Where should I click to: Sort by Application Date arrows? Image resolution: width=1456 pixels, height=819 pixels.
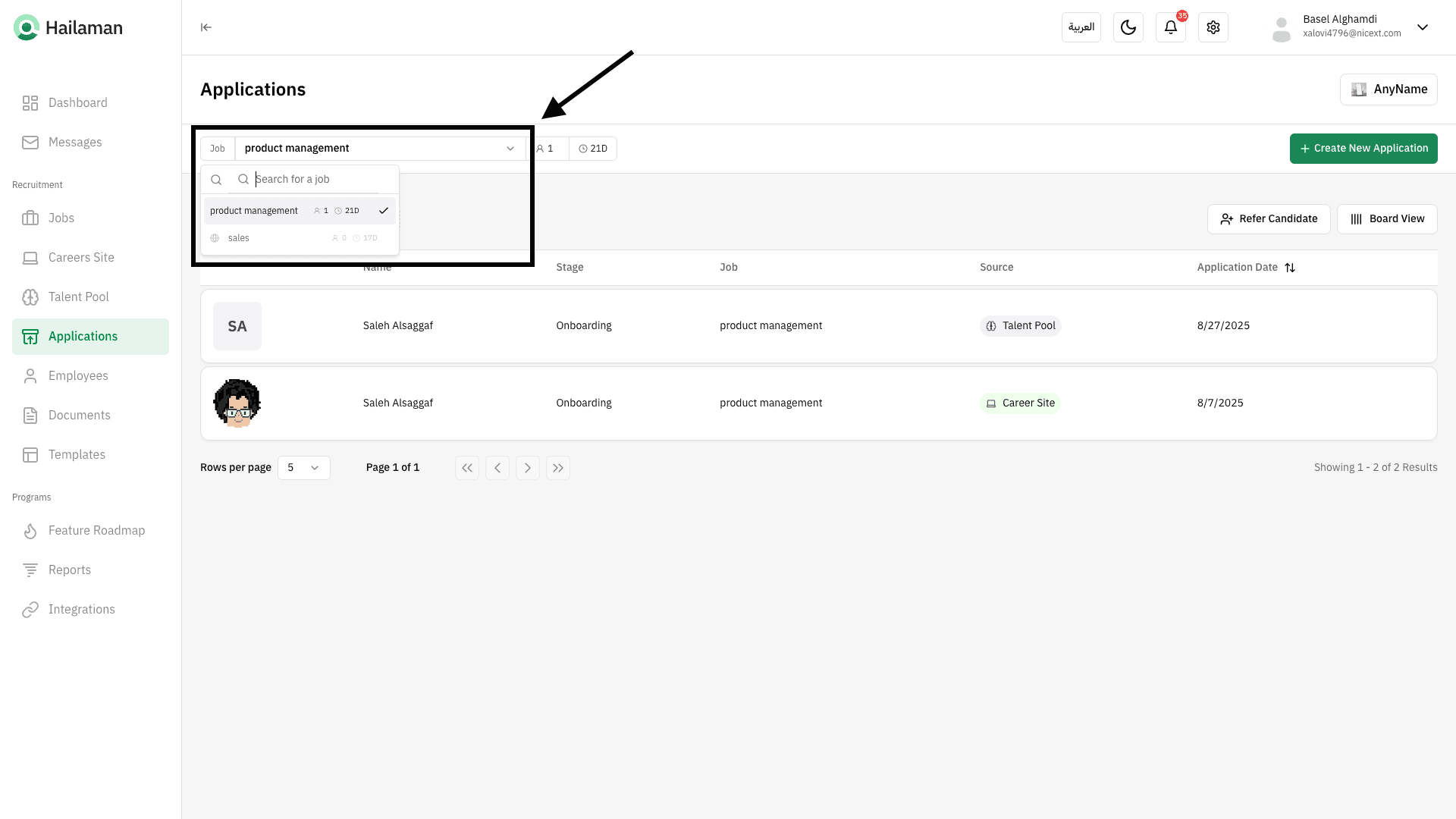(x=1290, y=268)
